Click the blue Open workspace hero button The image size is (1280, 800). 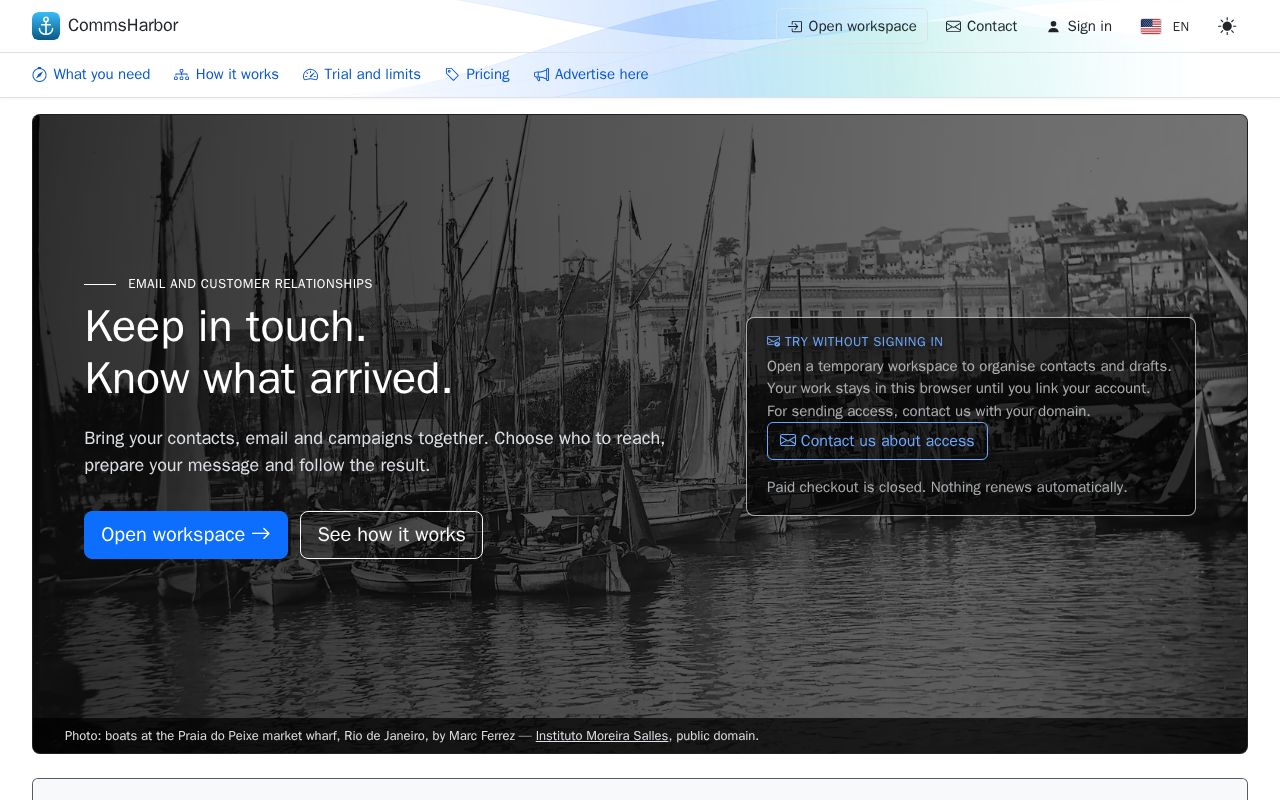(x=186, y=535)
